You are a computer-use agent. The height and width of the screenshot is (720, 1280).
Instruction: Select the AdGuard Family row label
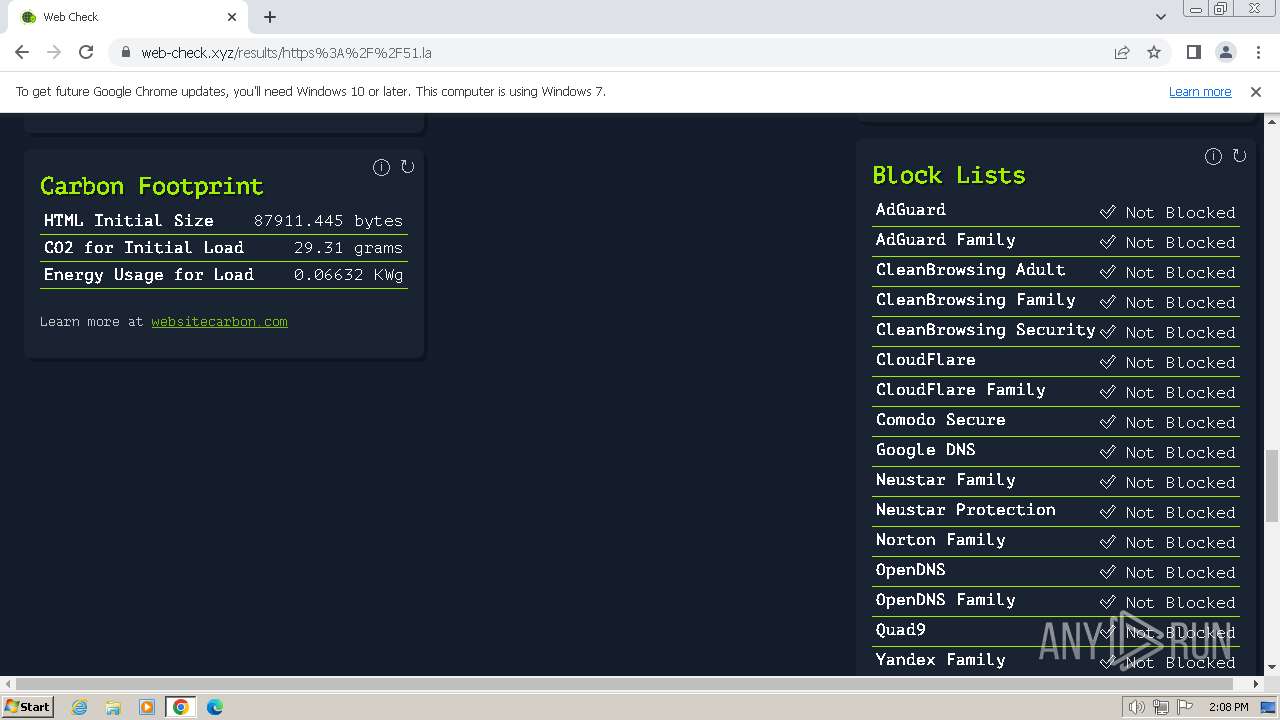(945, 240)
